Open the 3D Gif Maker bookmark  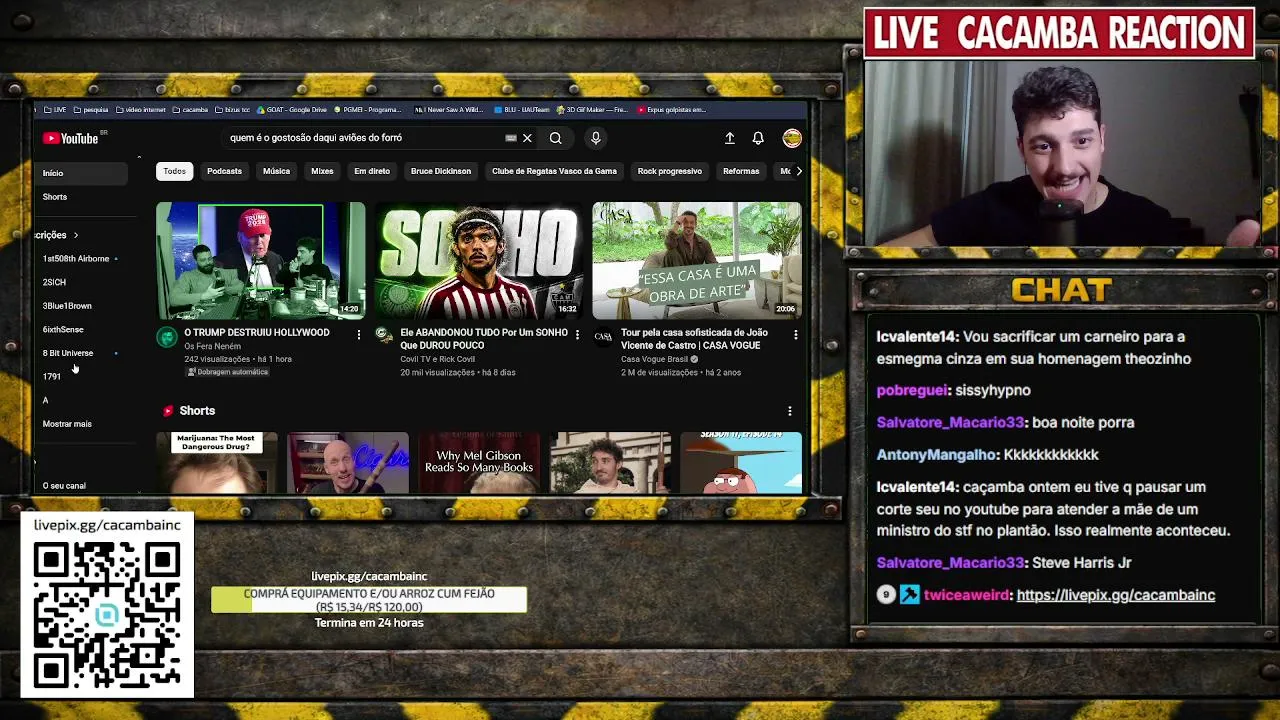pyautogui.click(x=592, y=110)
